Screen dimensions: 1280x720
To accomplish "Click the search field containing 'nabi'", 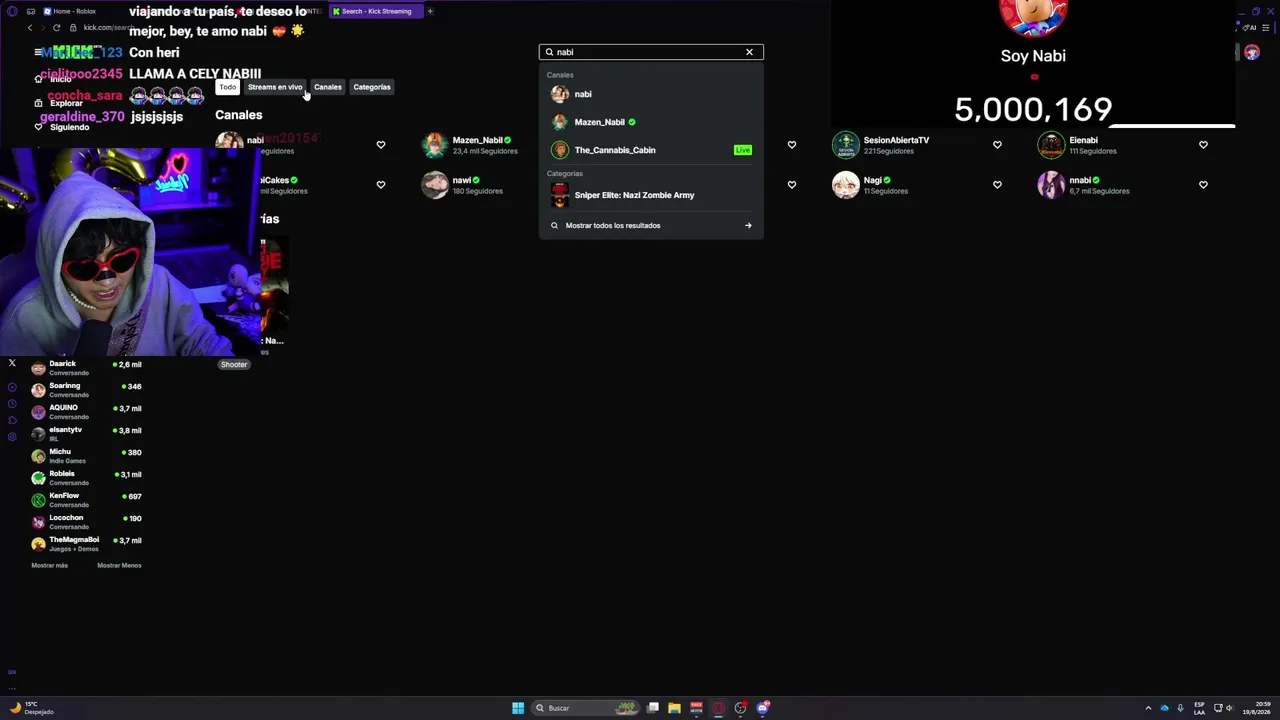I will click(x=651, y=52).
